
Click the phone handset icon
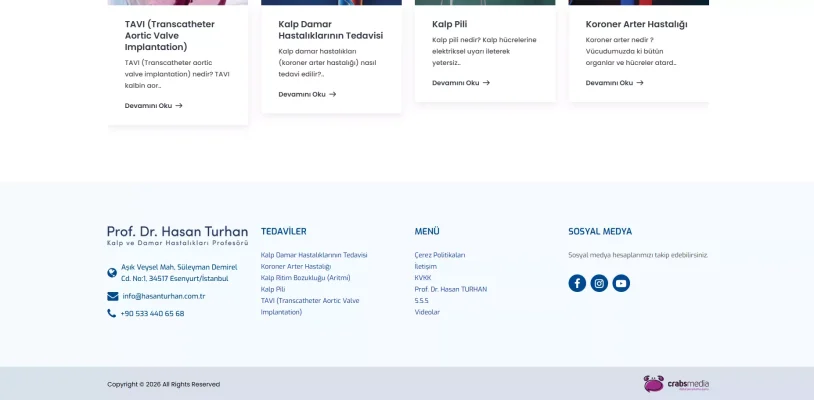(112, 313)
